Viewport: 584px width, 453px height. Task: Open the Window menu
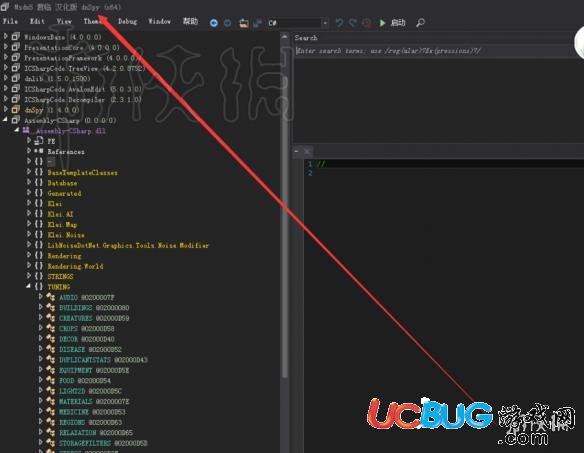click(159, 22)
